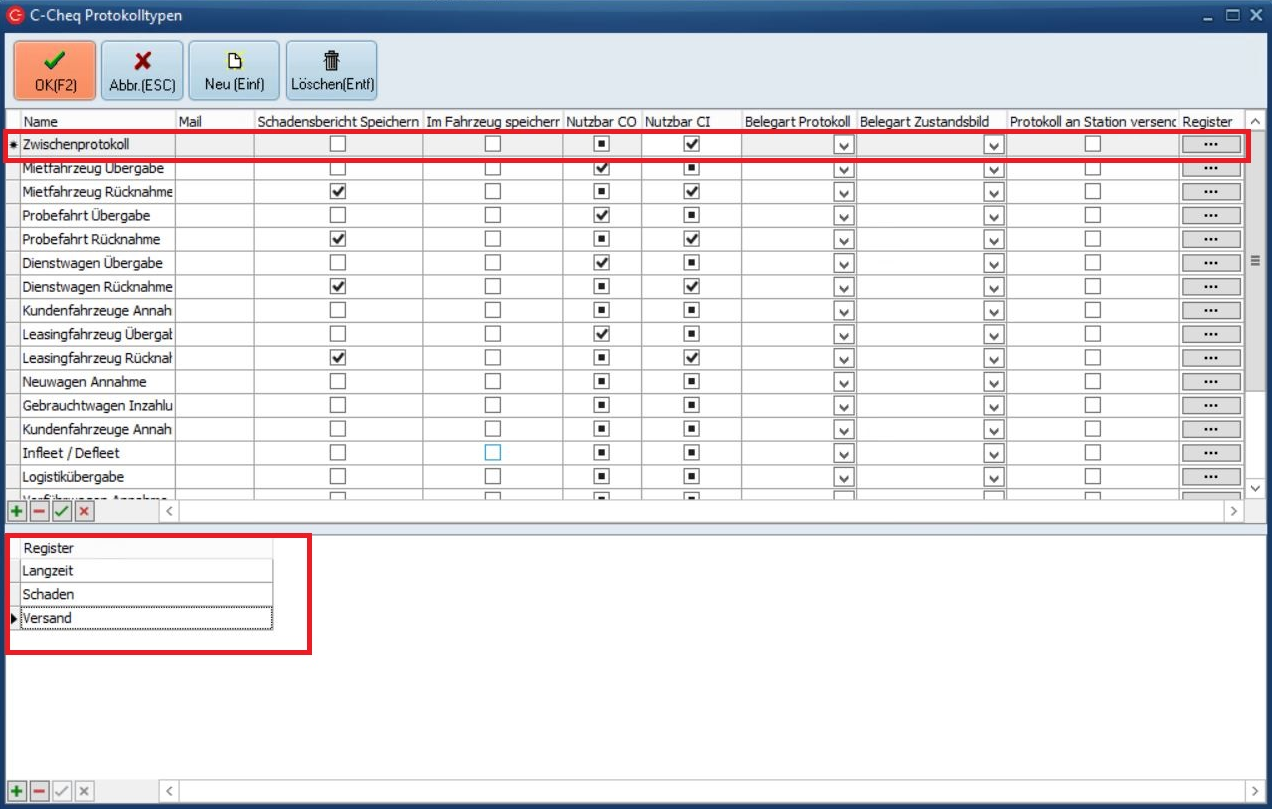
Task: Open Belegart Protokoll dropdown for Neuwagen Annahme
Action: (843, 382)
